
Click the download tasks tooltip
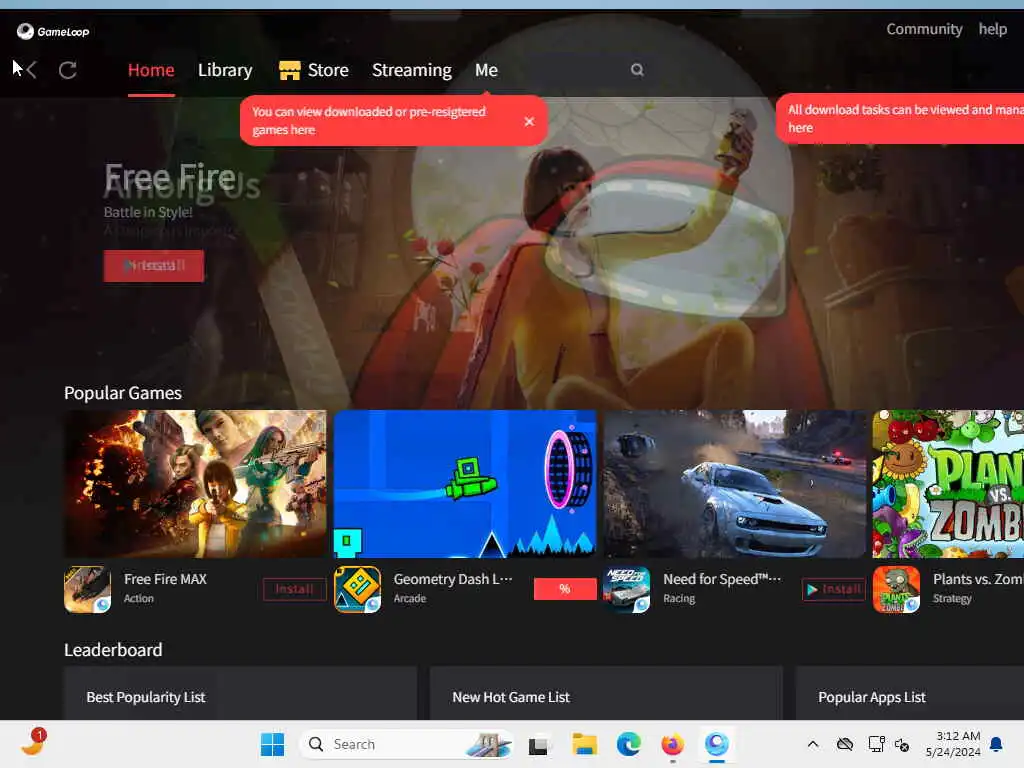900,119
